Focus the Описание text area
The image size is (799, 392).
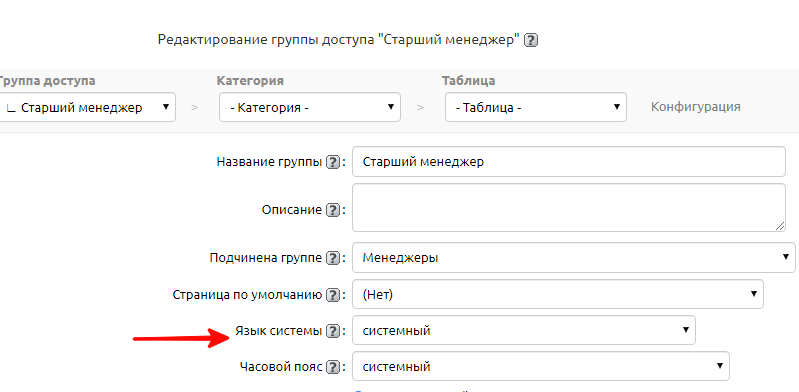coord(569,207)
